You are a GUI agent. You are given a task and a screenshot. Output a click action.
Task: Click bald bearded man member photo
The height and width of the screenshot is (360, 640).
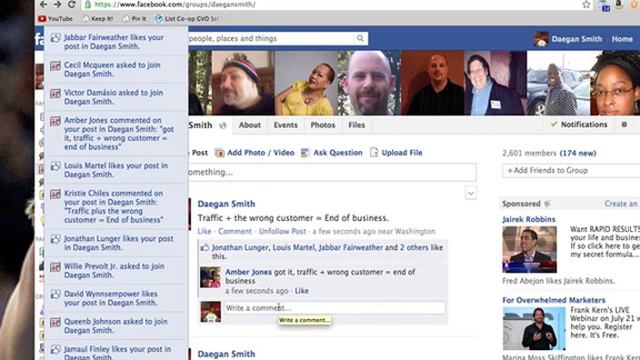coord(369,83)
